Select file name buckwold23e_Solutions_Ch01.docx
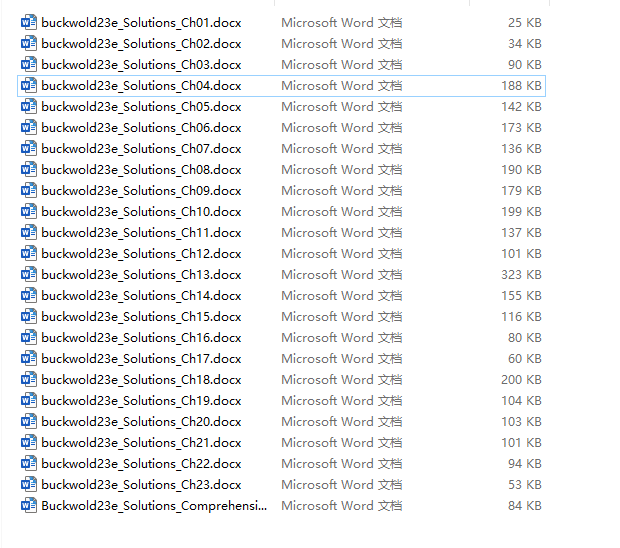Viewport: 620px width, 548px height. pos(141,23)
